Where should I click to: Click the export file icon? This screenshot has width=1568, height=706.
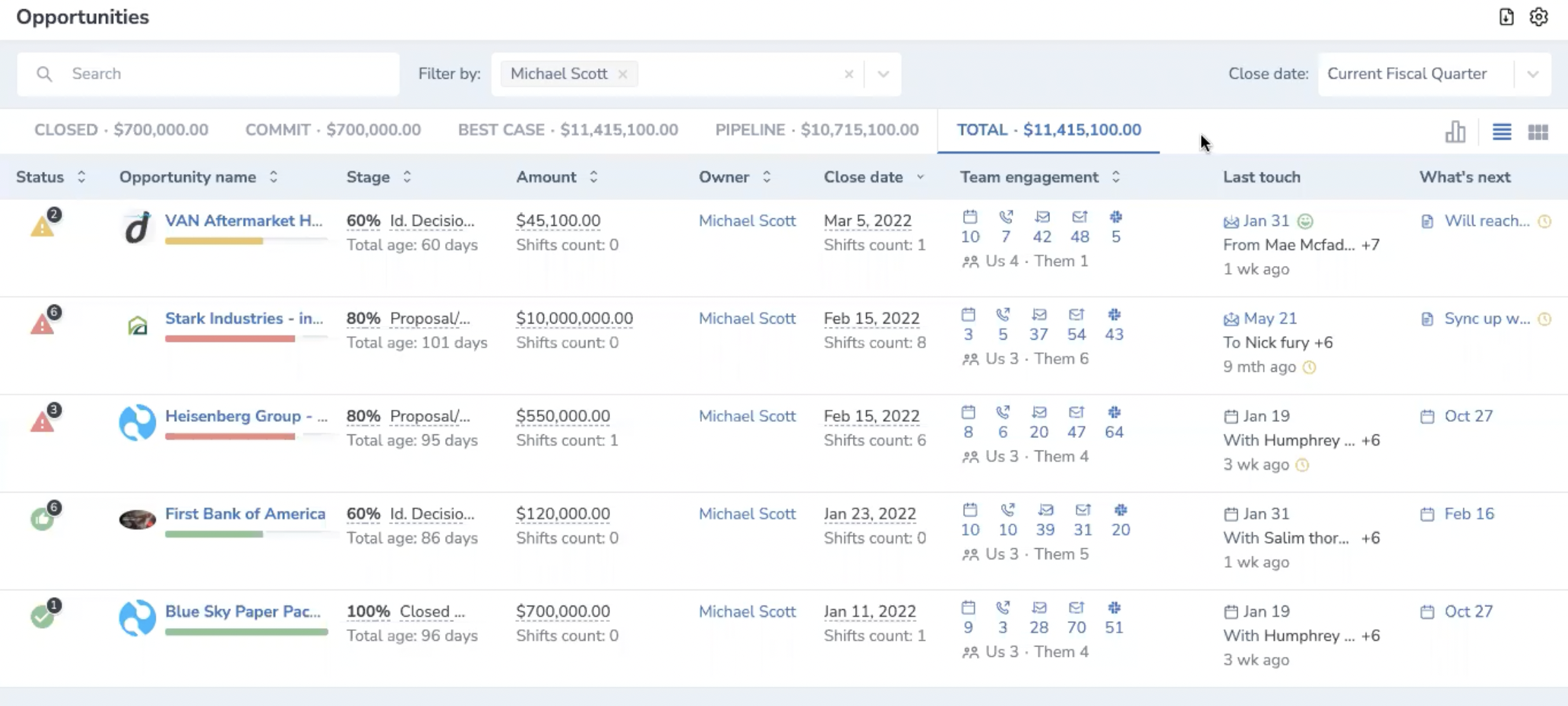coord(1506,17)
